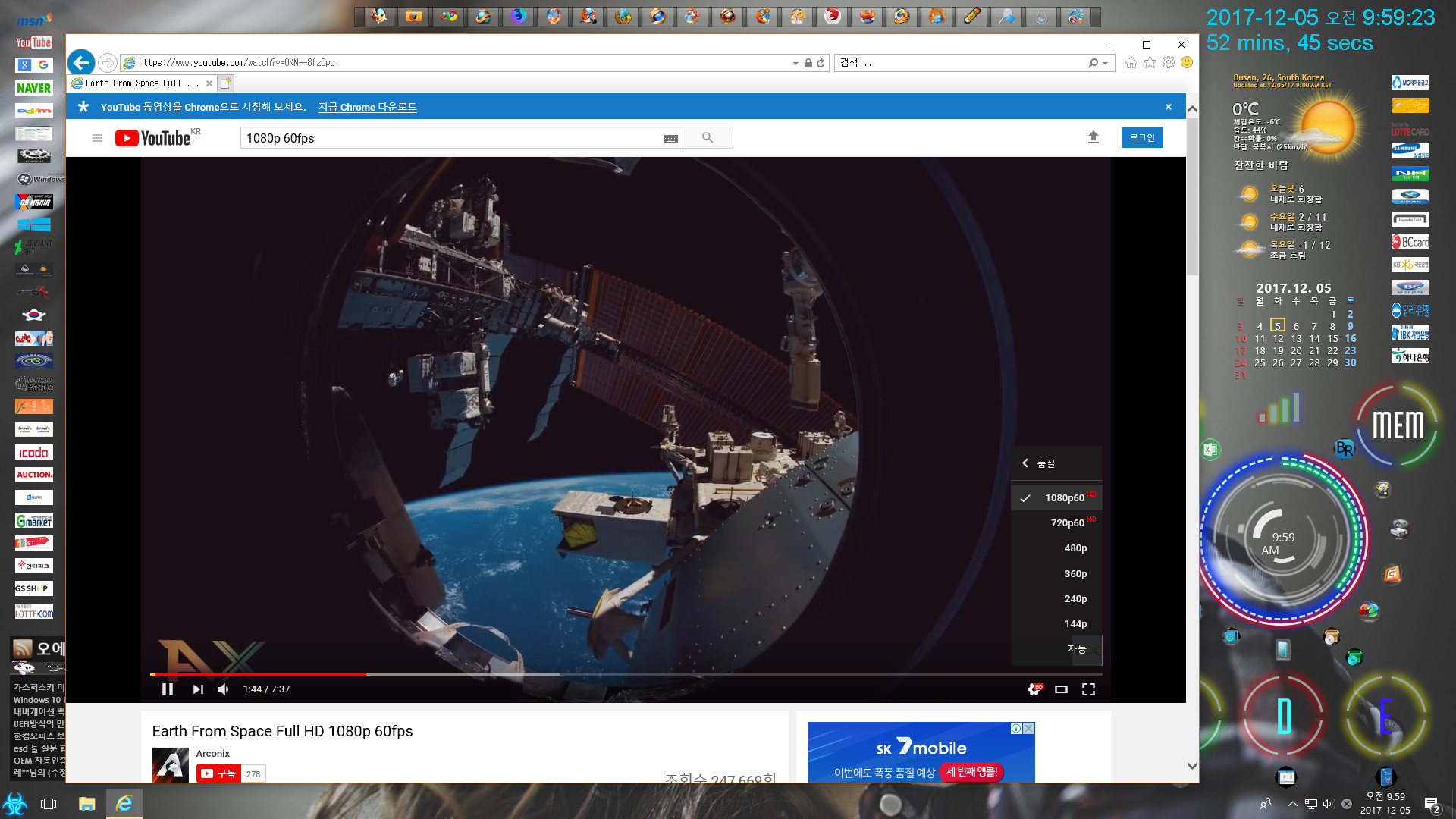Open the GS SHOP desktop shortcut

[34, 588]
